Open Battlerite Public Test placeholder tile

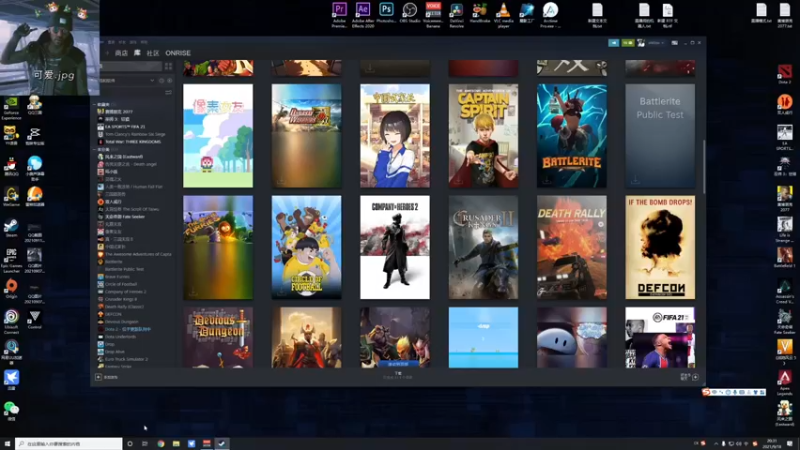click(660, 136)
